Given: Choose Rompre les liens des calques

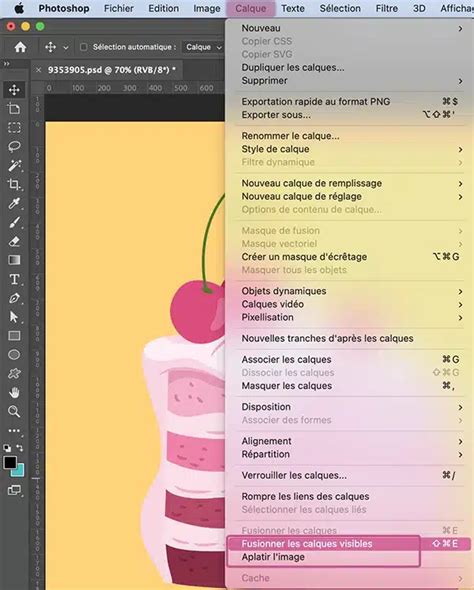Looking at the screenshot, I should click(x=305, y=497).
